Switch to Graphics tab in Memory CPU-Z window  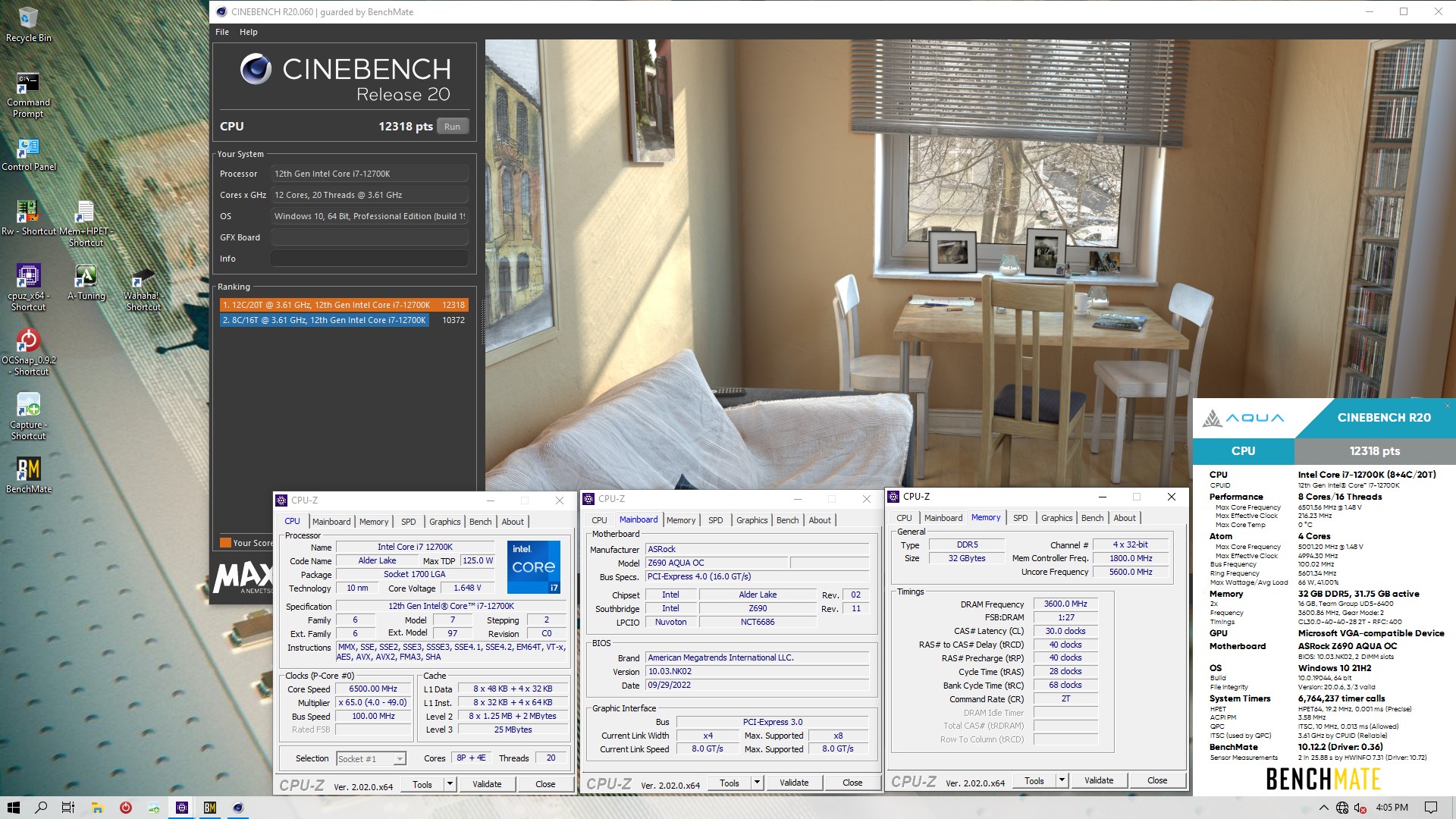(1057, 518)
